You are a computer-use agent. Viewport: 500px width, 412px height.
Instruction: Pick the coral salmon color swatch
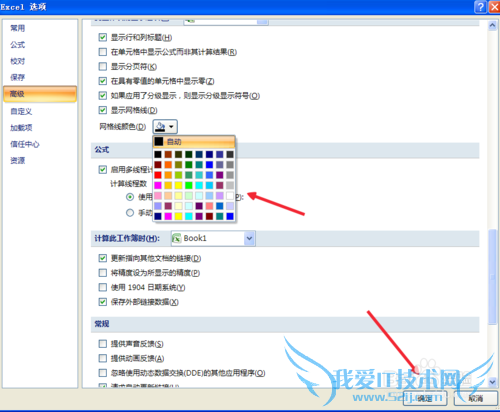(x=209, y=206)
